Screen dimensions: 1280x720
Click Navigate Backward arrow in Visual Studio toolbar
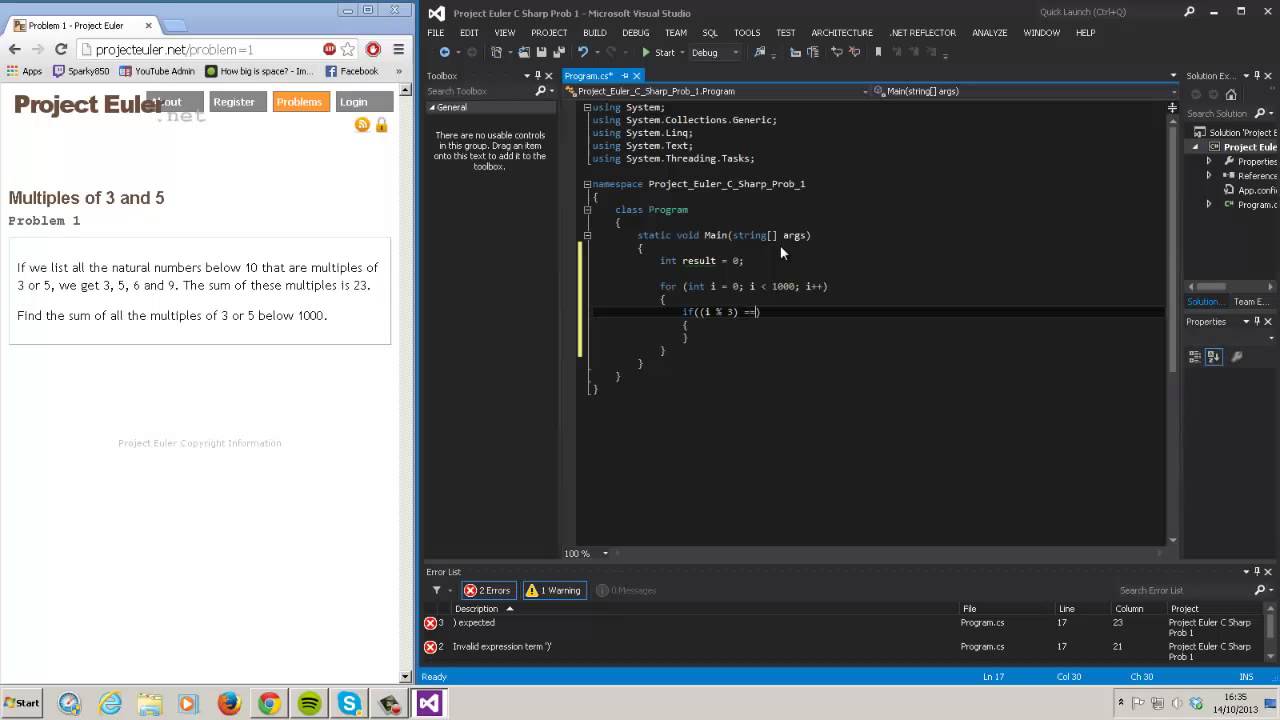click(445, 52)
